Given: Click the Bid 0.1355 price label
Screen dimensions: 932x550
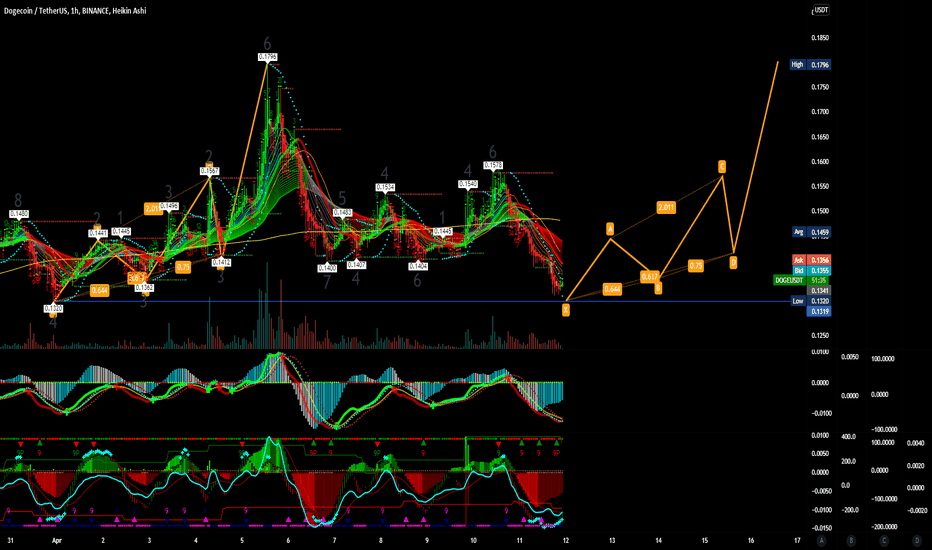Looking at the screenshot, I should [811, 271].
